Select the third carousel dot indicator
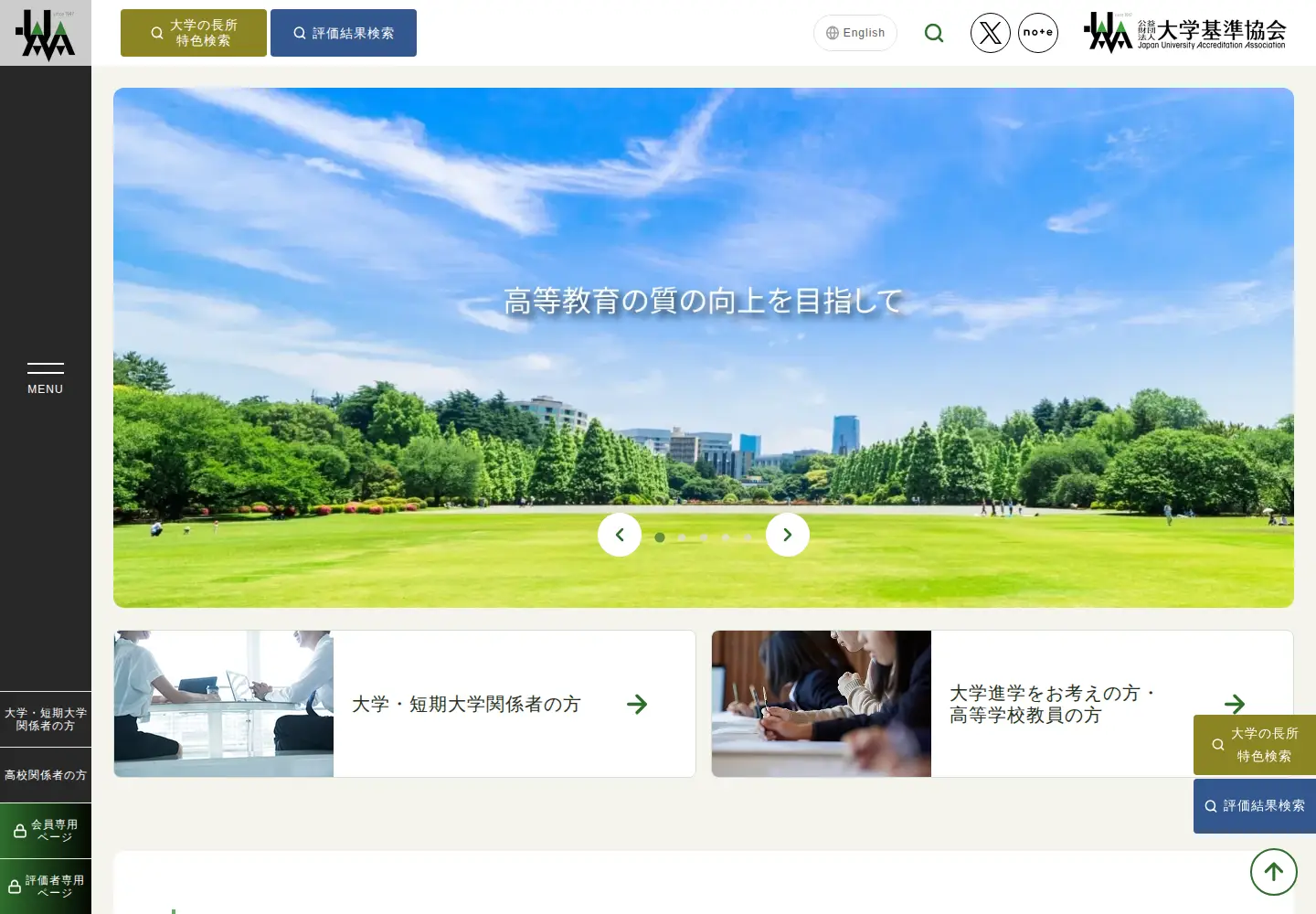 (x=704, y=537)
